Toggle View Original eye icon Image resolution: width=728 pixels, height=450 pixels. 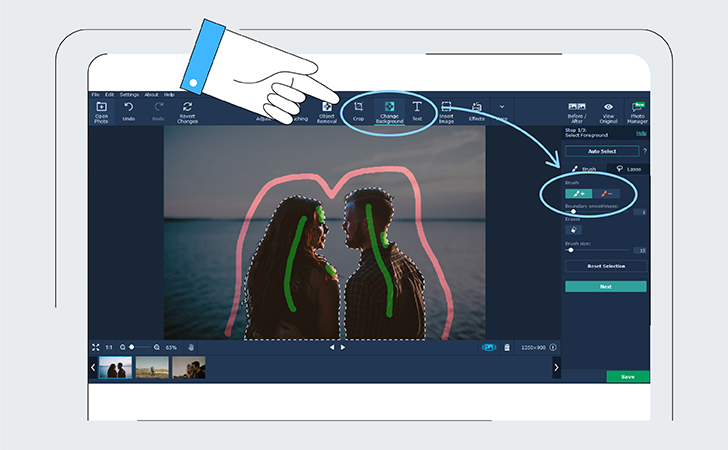pyautogui.click(x=608, y=113)
